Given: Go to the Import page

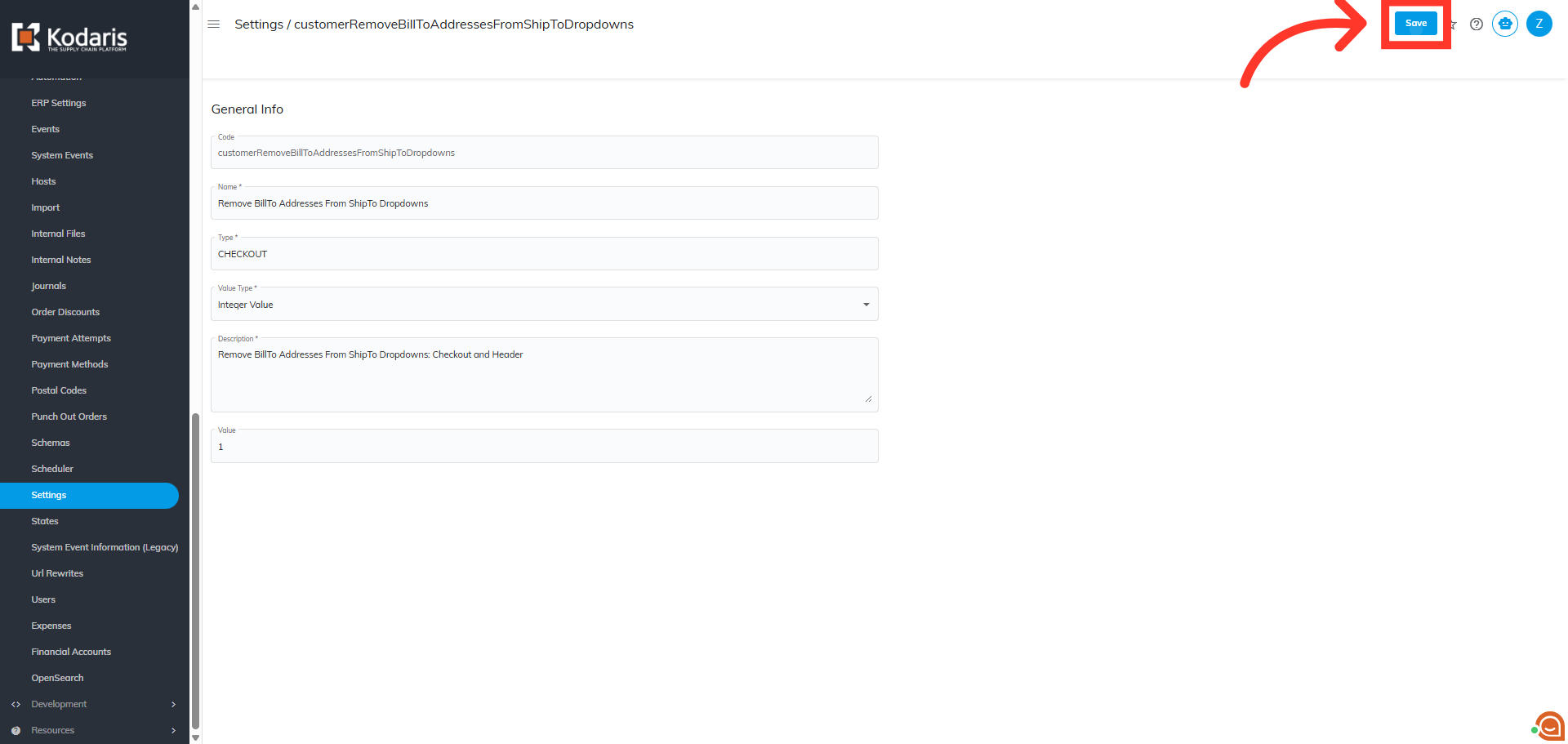Looking at the screenshot, I should pyautogui.click(x=46, y=207).
